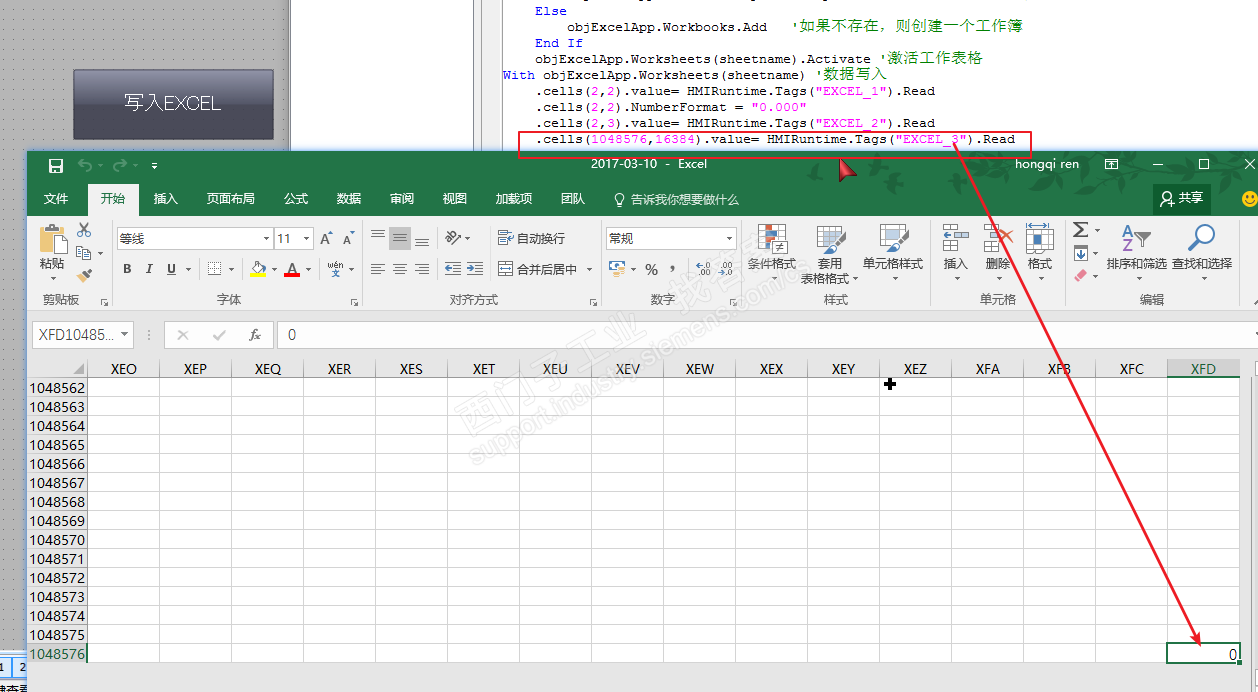Click the accounting number format icon
This screenshot has width=1258, height=692.
(x=615, y=269)
